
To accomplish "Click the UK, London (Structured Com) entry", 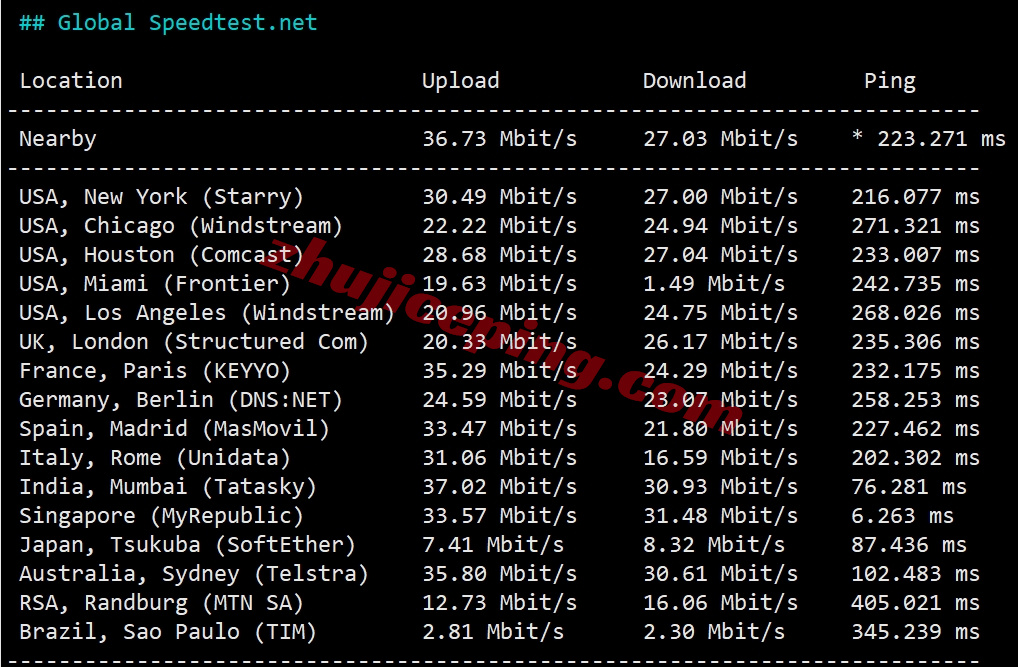I will click(194, 342).
